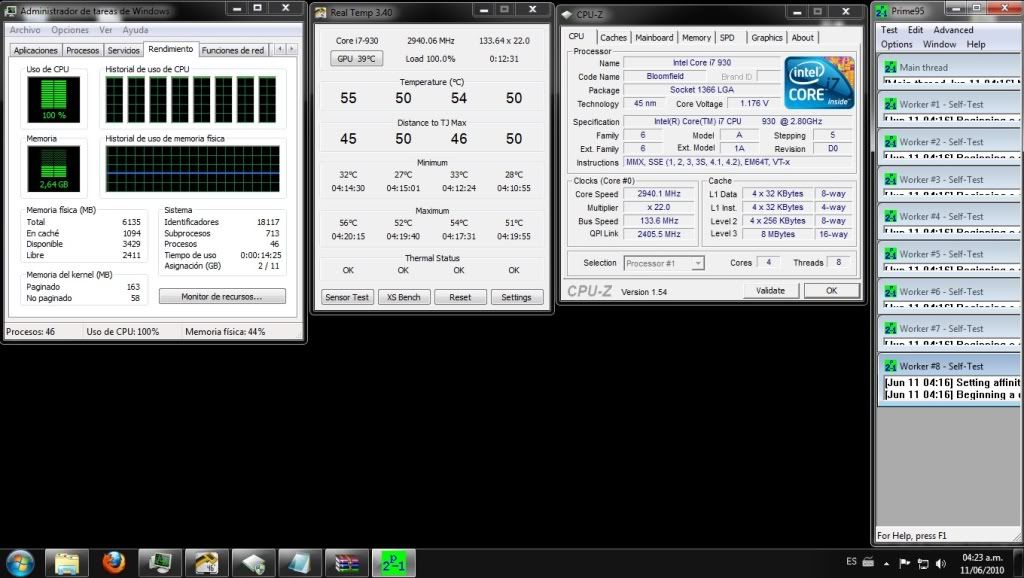
Task: Click the Prime95 title bar icon
Action: [882, 10]
